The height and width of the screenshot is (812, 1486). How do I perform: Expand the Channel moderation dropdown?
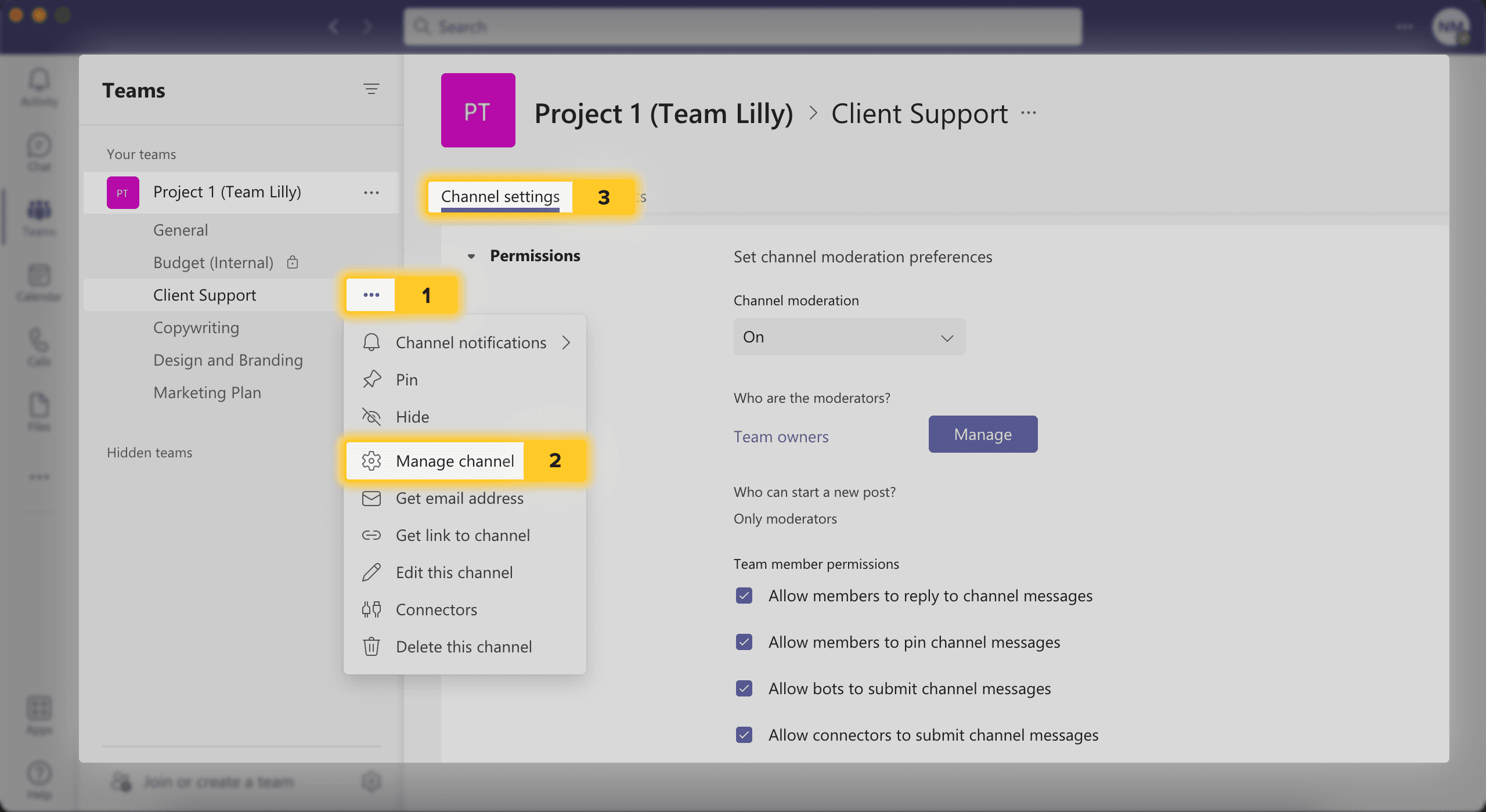pos(848,336)
